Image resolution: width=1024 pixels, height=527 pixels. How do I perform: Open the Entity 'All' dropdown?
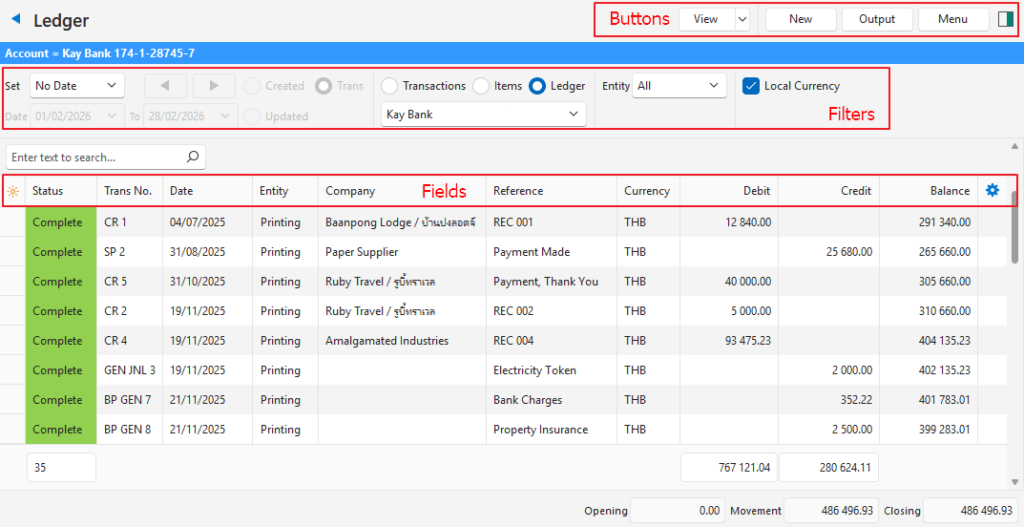pos(679,86)
